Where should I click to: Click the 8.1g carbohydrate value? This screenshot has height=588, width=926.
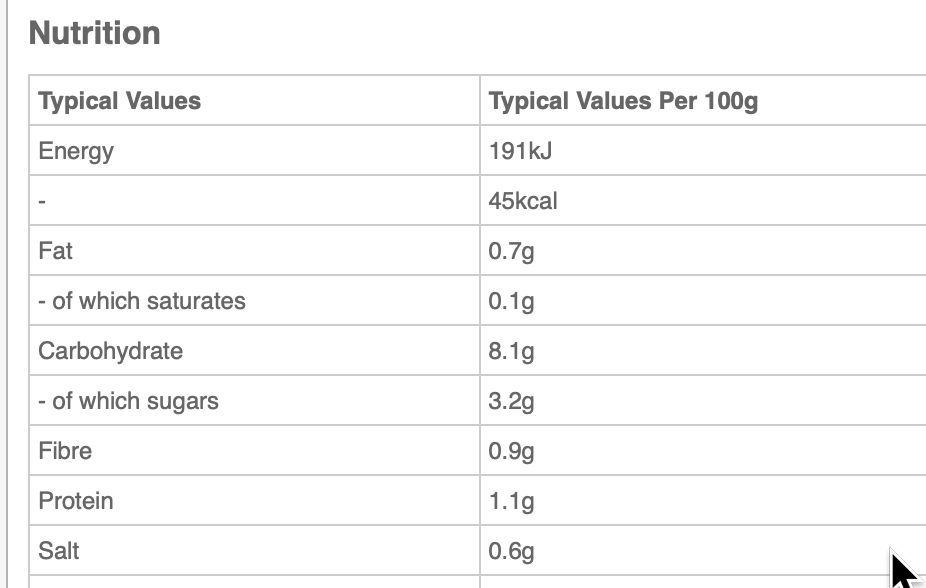click(511, 352)
